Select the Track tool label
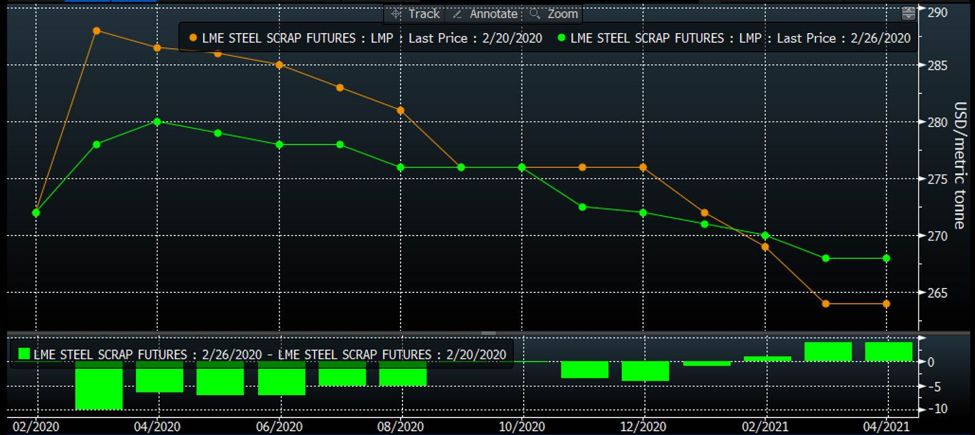This screenshot has height=435, width=975. [424, 14]
